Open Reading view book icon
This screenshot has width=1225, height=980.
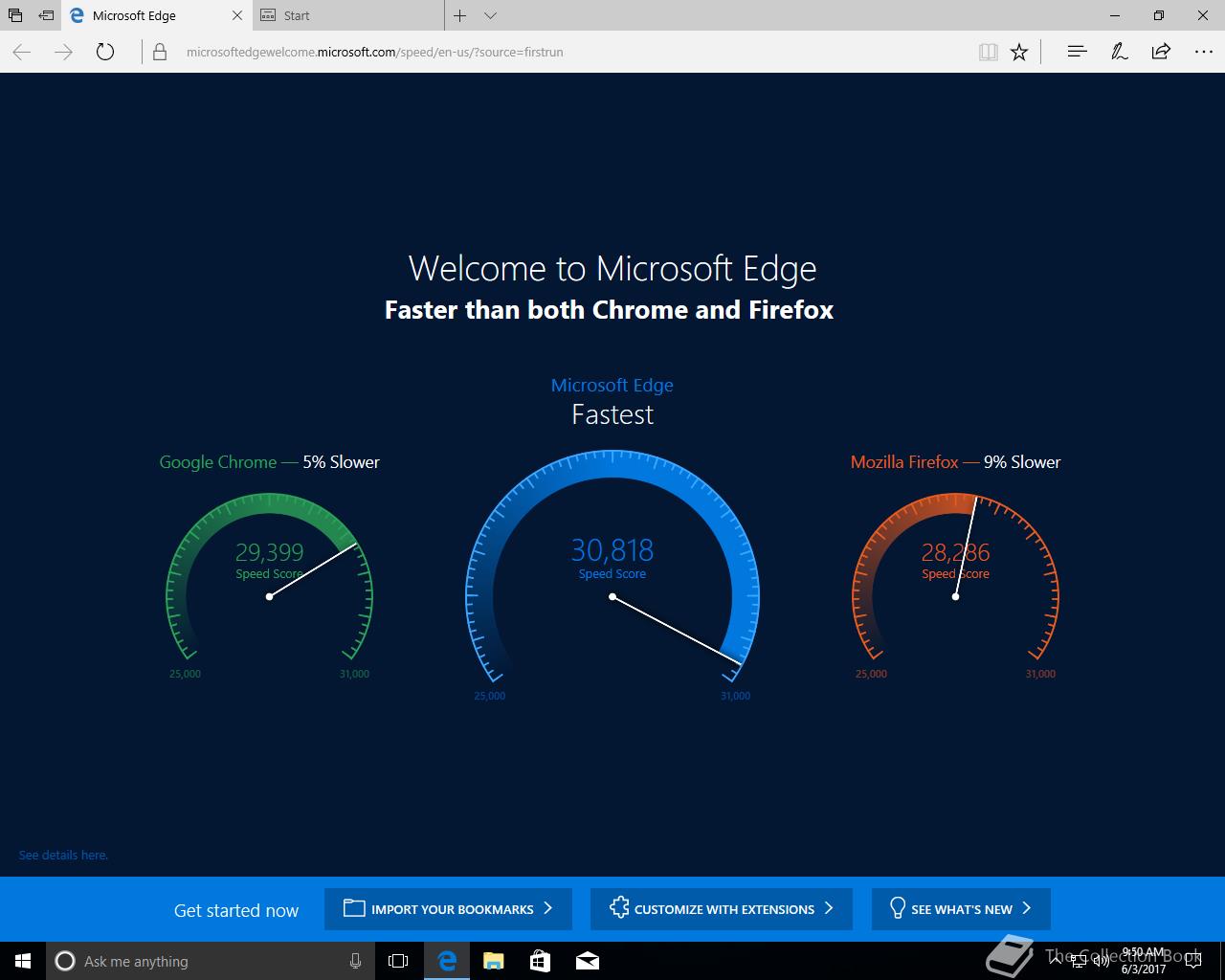tap(989, 52)
